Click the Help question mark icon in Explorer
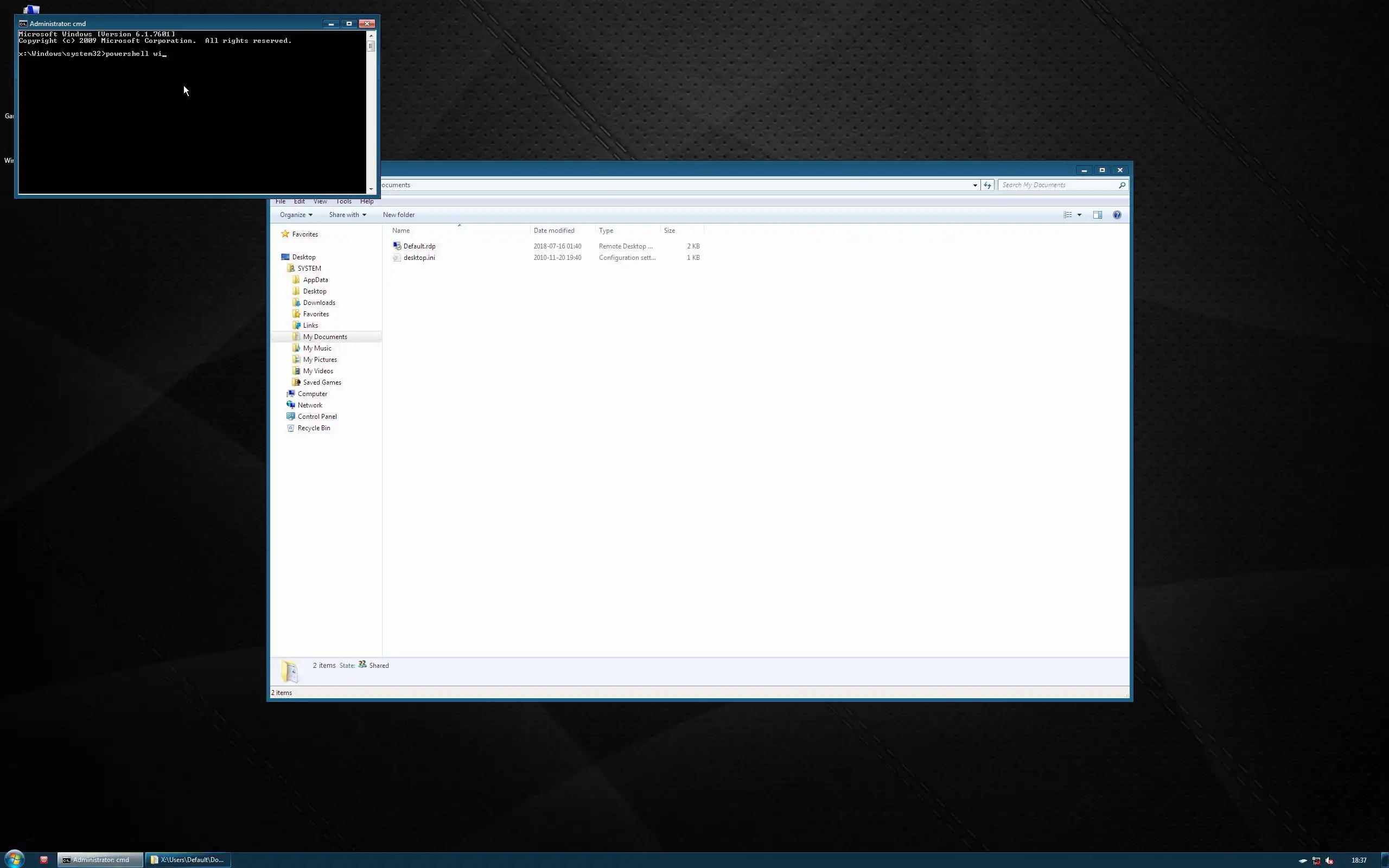This screenshot has height=868, width=1389. click(1117, 215)
